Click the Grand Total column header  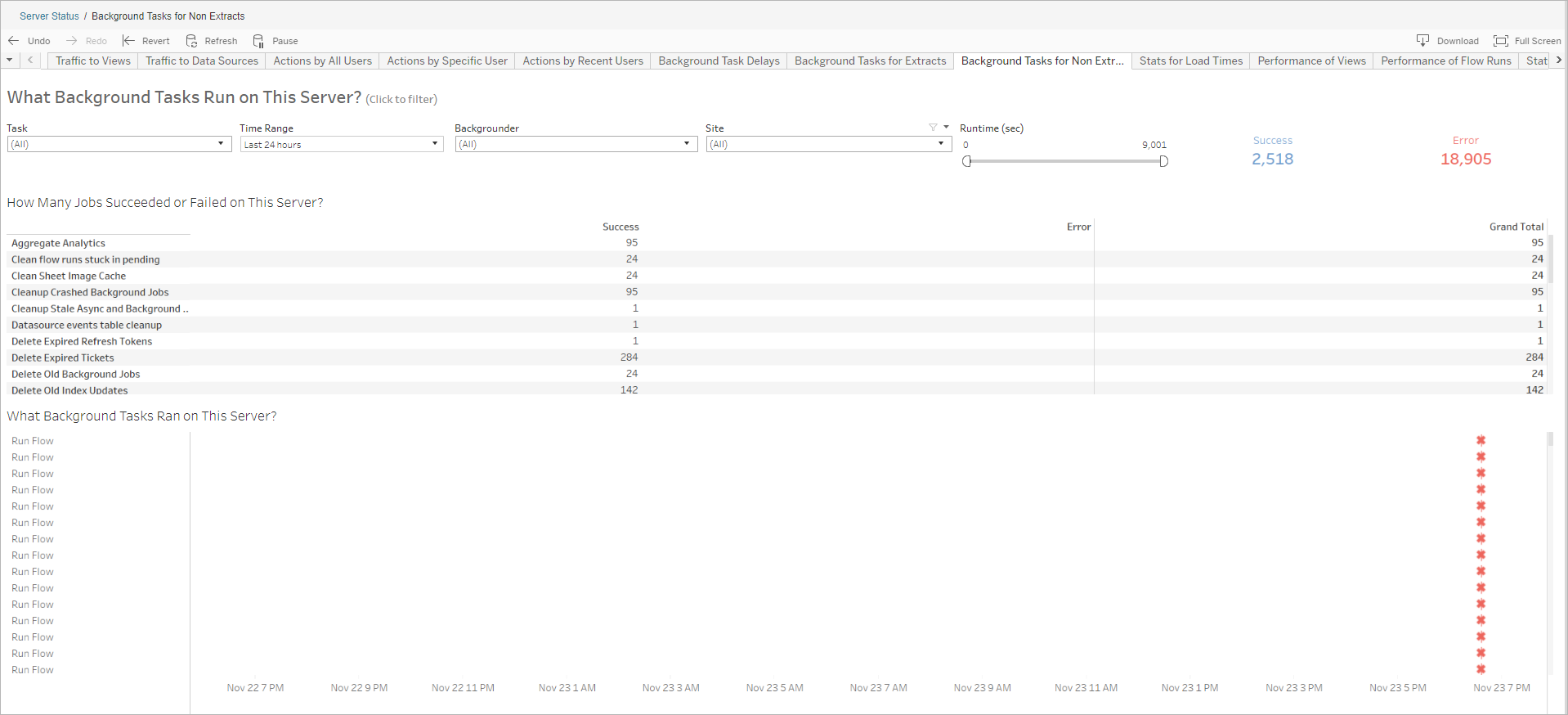pos(1516,227)
